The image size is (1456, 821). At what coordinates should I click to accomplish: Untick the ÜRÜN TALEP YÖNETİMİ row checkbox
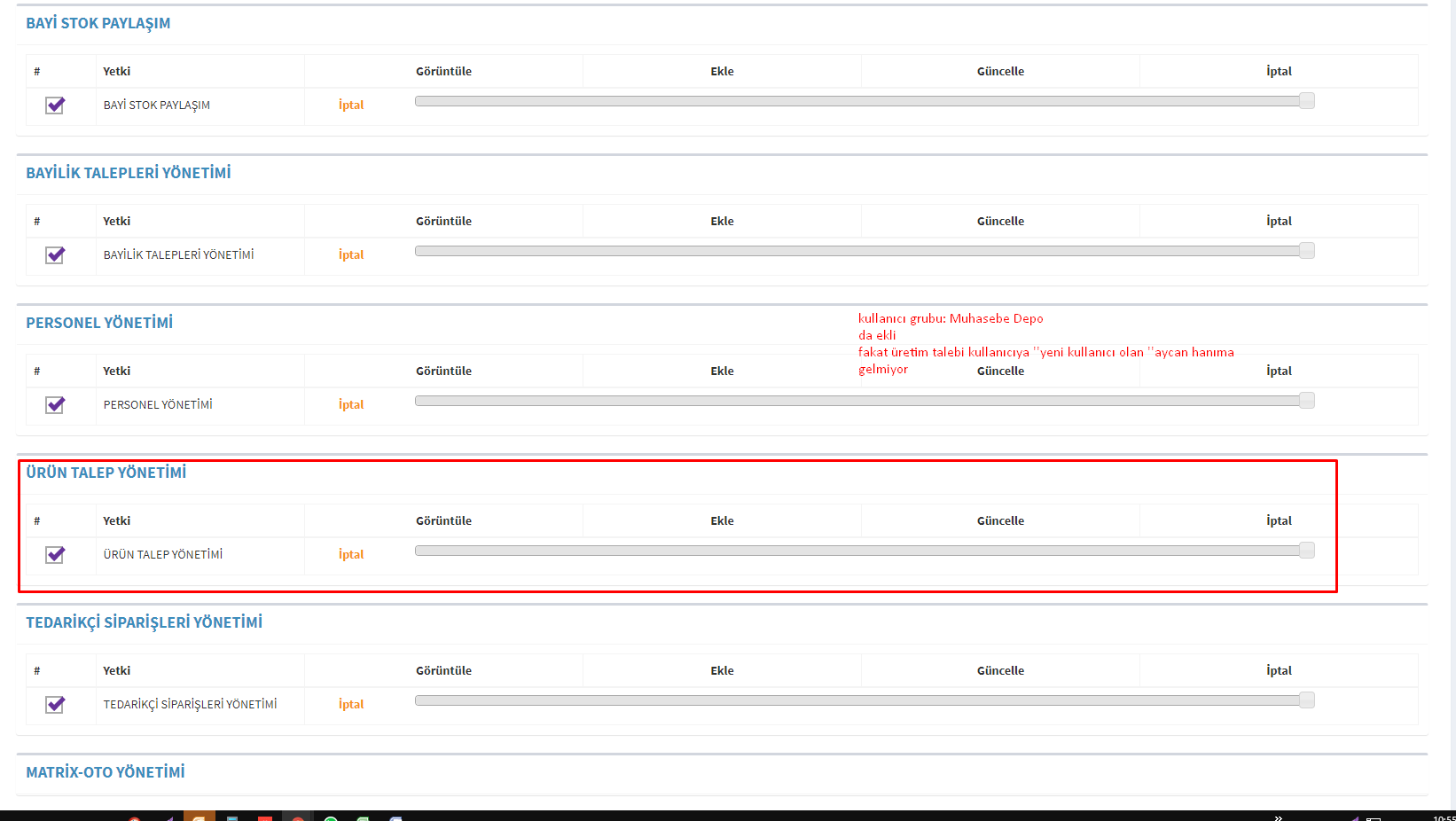pos(55,555)
